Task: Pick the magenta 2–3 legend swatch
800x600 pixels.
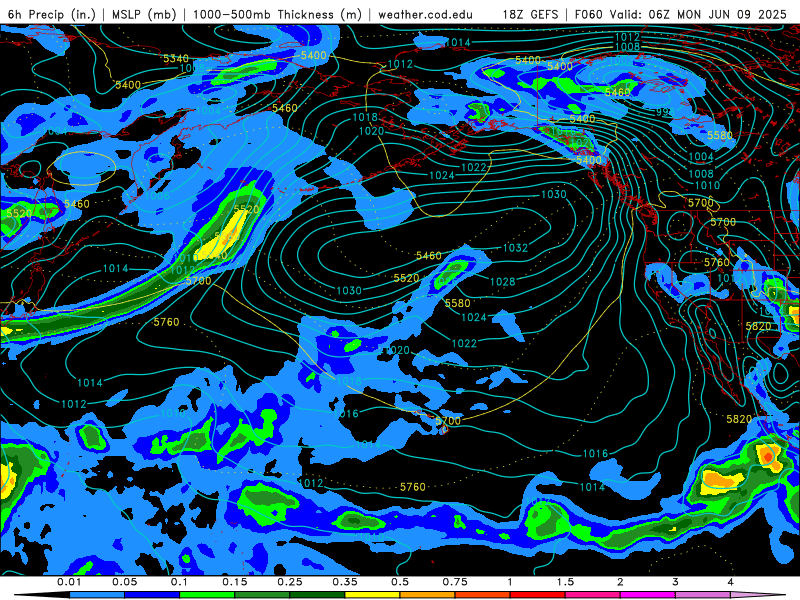Action: click(648, 595)
